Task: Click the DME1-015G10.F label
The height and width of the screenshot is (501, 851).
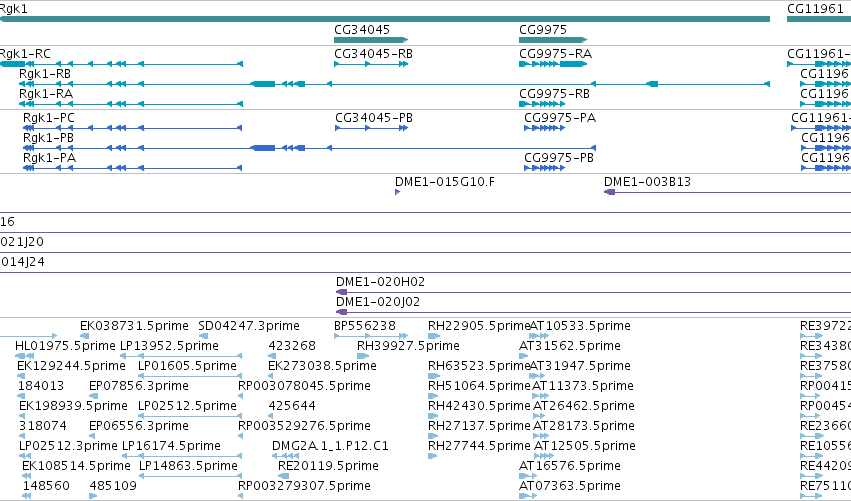Action: pyautogui.click(x=445, y=182)
